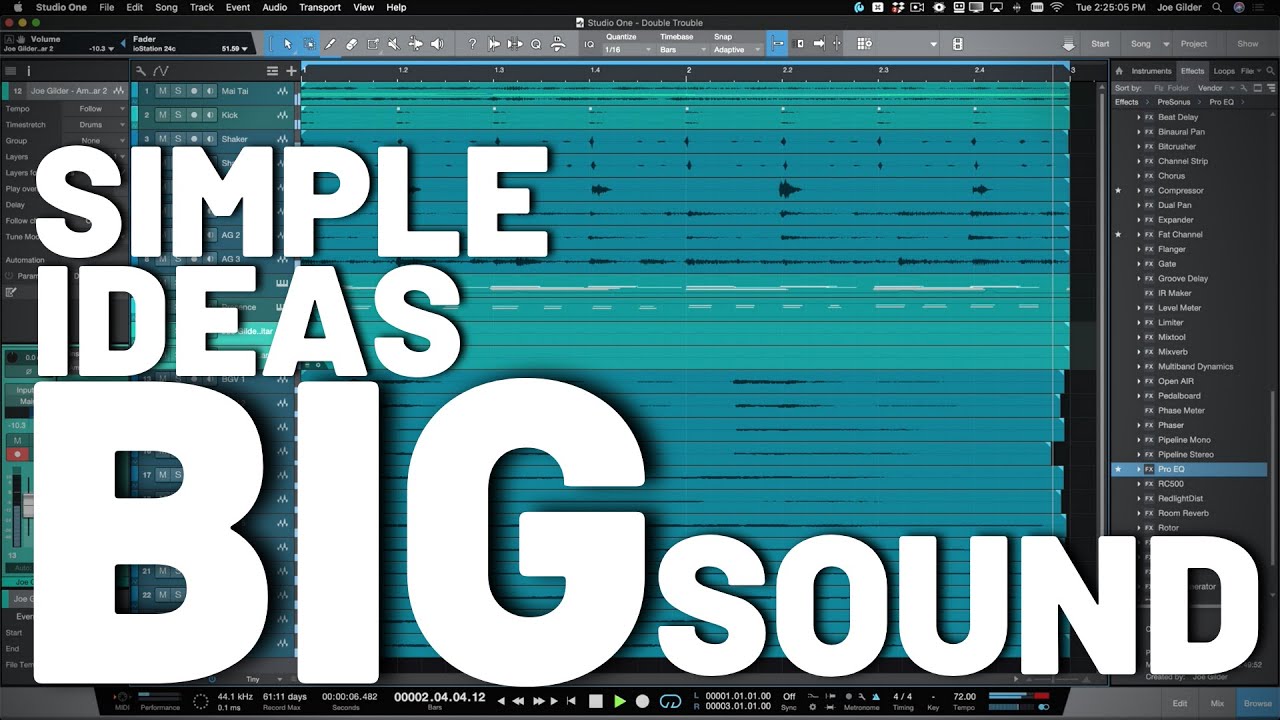
Task: Select the Paint pencil tool
Action: [330, 44]
